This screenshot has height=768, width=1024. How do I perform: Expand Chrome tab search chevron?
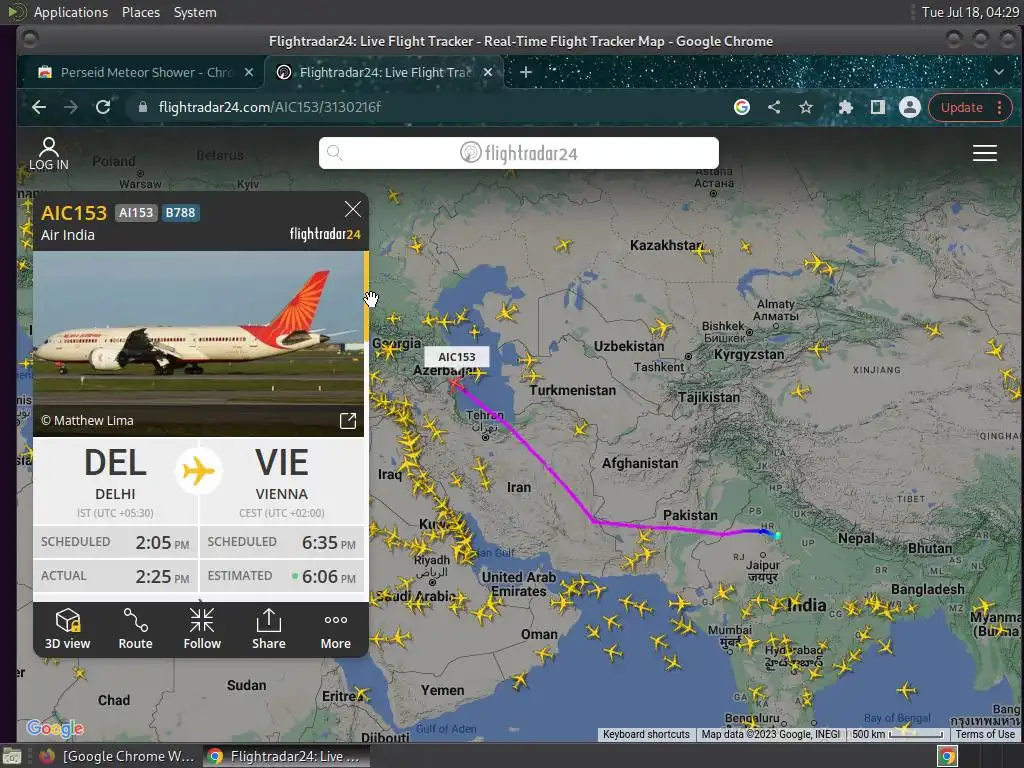999,72
